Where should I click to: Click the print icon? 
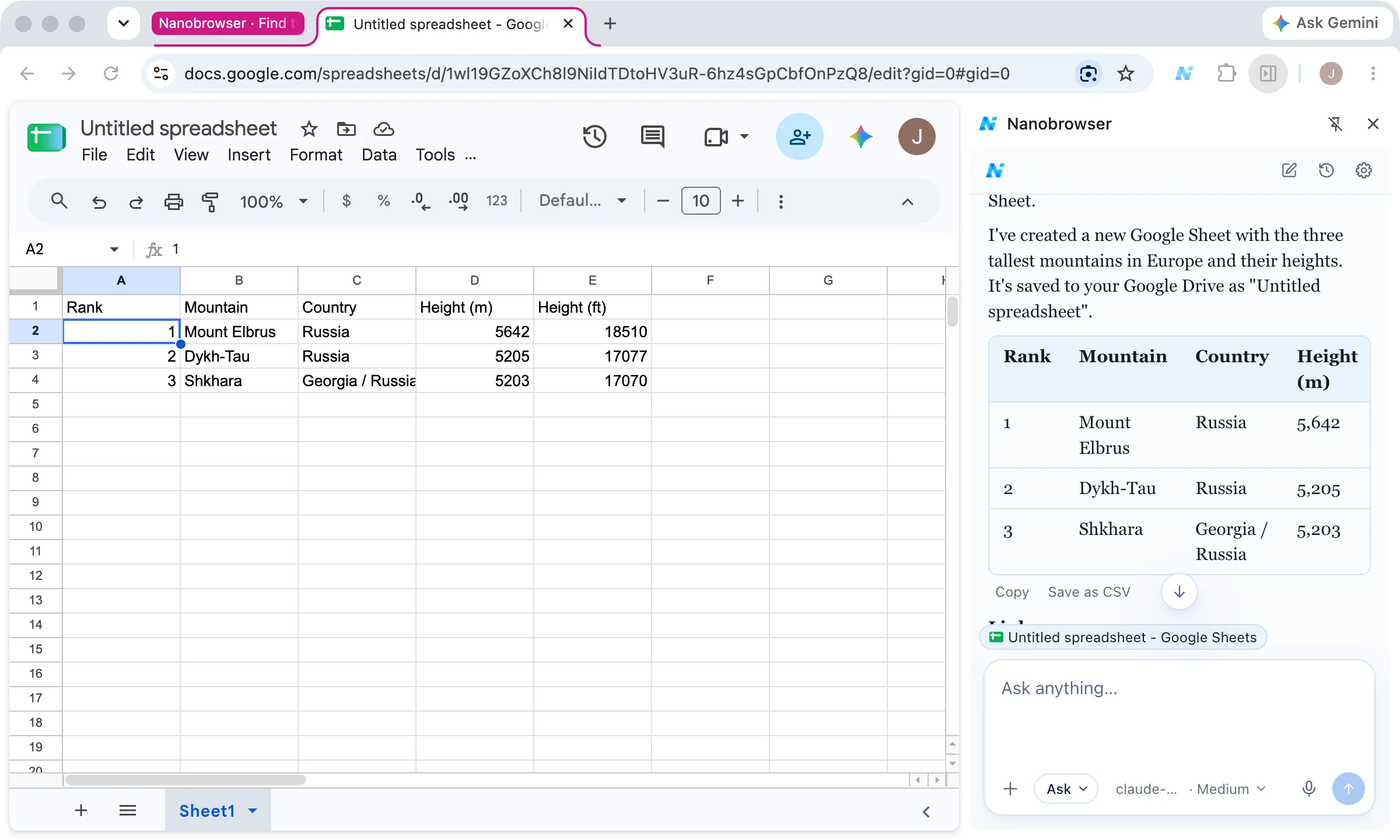(173, 202)
